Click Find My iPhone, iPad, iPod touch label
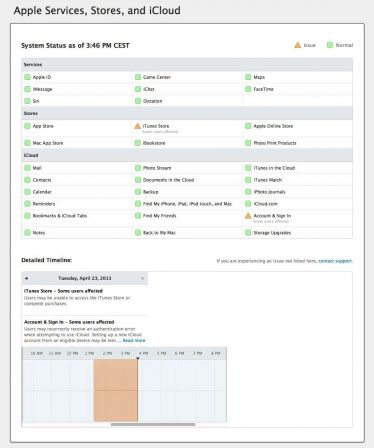374x448 pixels. click(x=187, y=204)
